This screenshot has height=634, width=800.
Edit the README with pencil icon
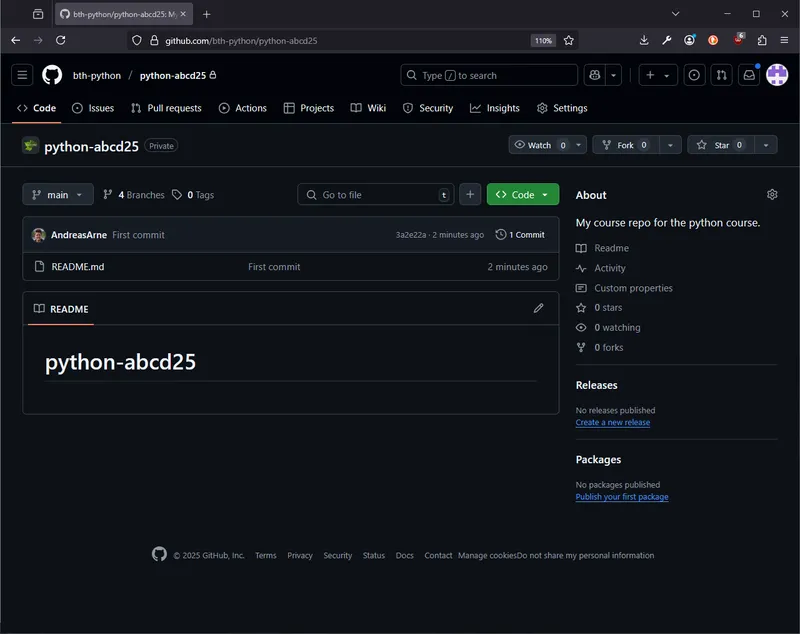click(538, 308)
